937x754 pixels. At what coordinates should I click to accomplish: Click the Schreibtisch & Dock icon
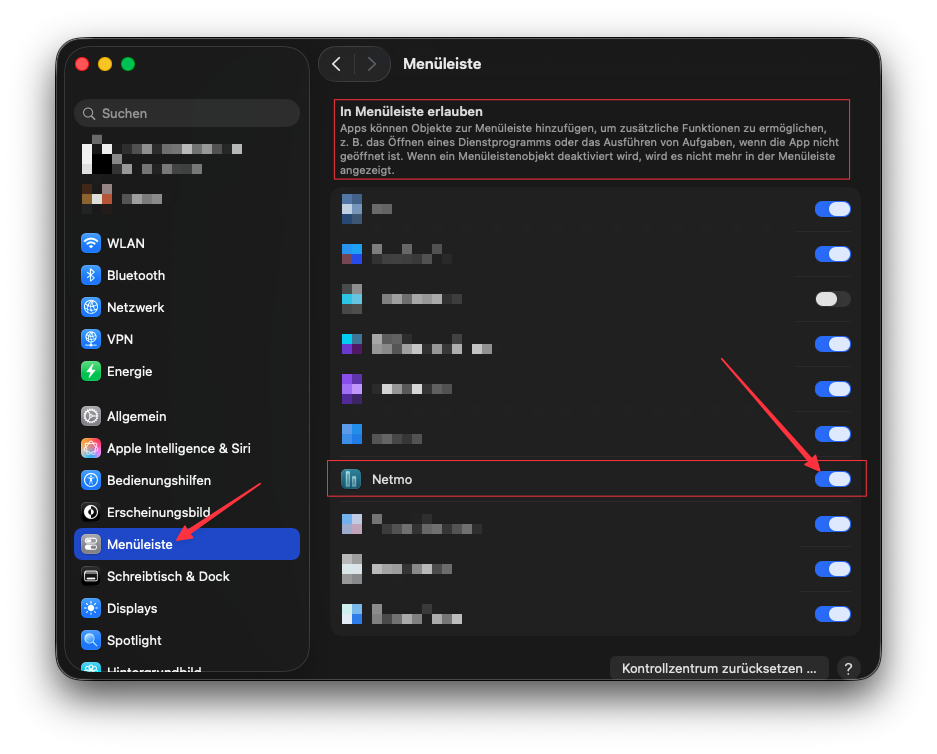pos(91,576)
